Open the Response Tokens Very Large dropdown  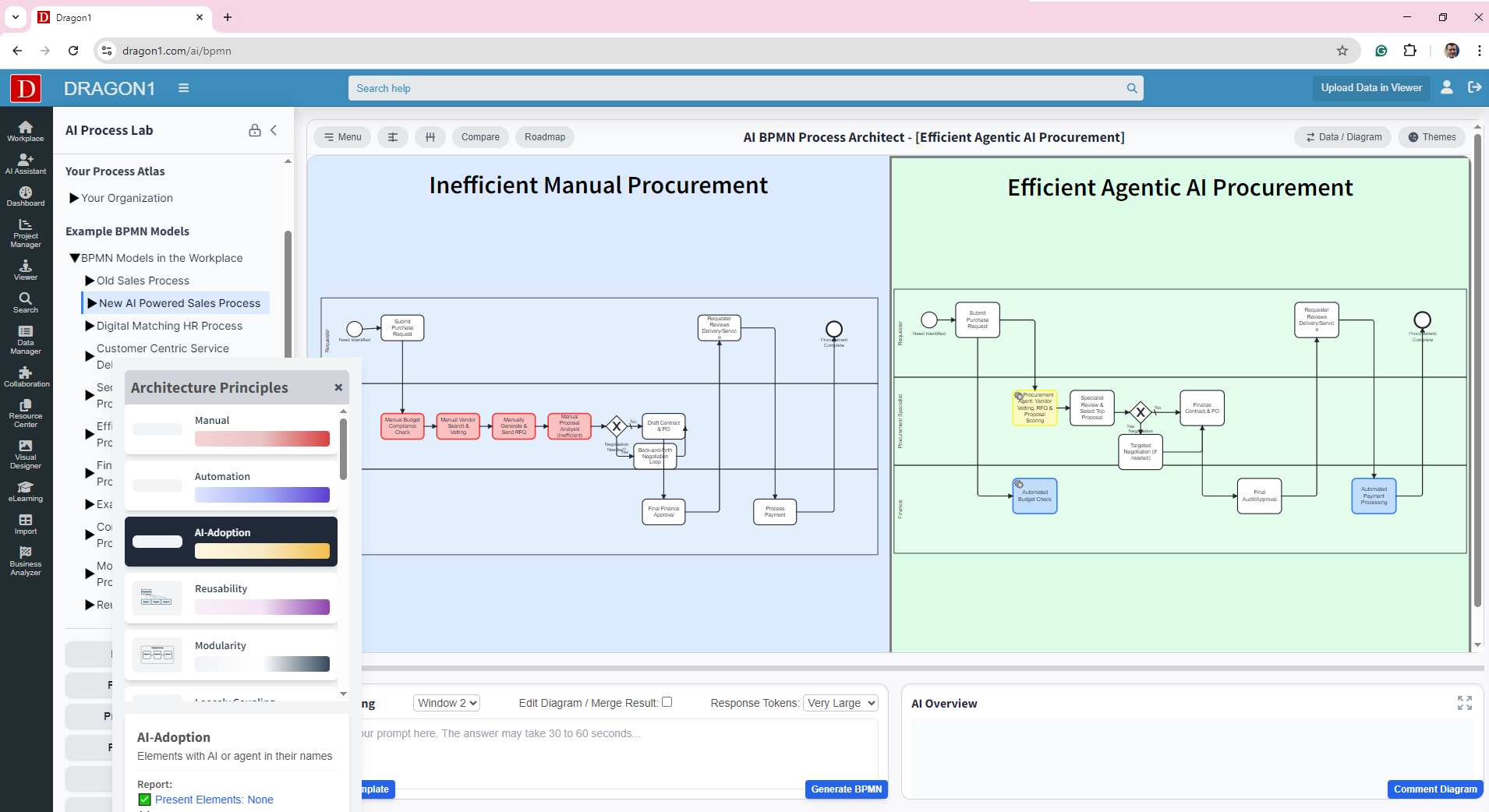coord(840,703)
